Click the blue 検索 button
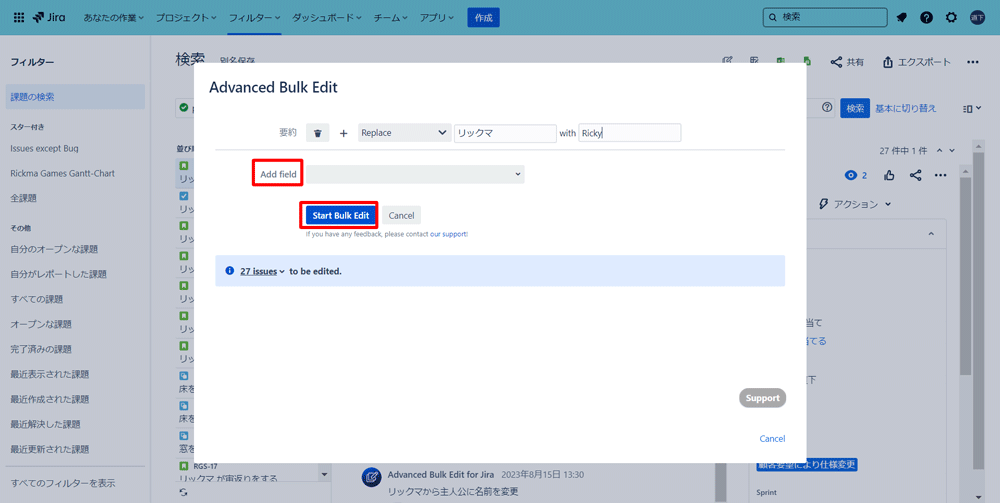 tap(855, 108)
